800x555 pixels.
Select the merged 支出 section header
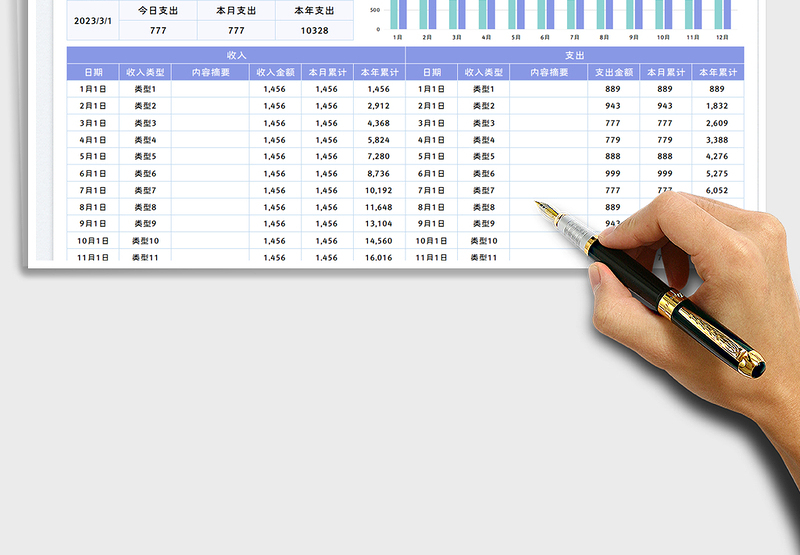coord(574,56)
